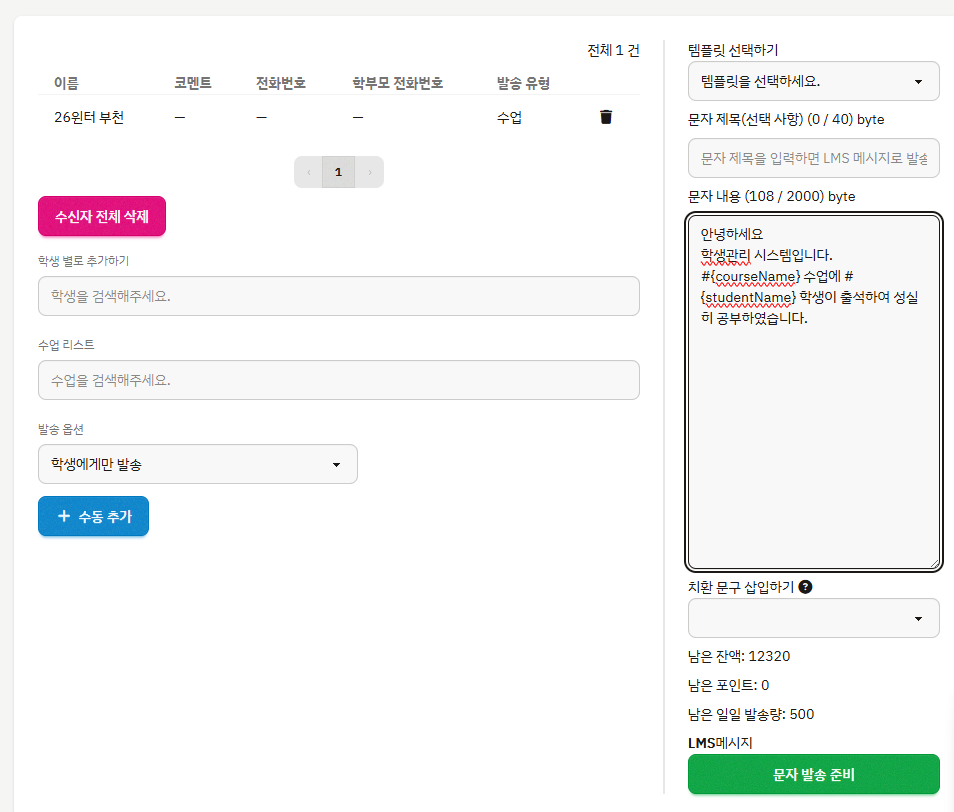
Task: Click the 문자 제목 input field
Action: (x=813, y=158)
